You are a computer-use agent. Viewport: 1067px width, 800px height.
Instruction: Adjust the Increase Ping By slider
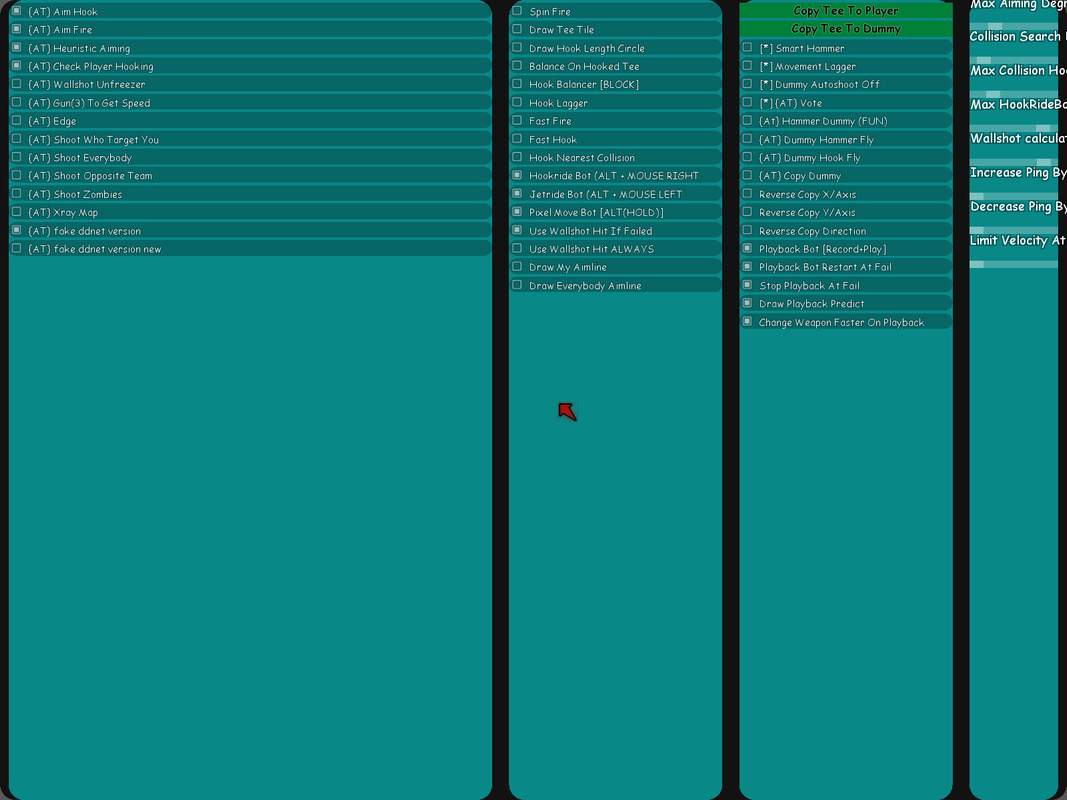[1014, 196]
